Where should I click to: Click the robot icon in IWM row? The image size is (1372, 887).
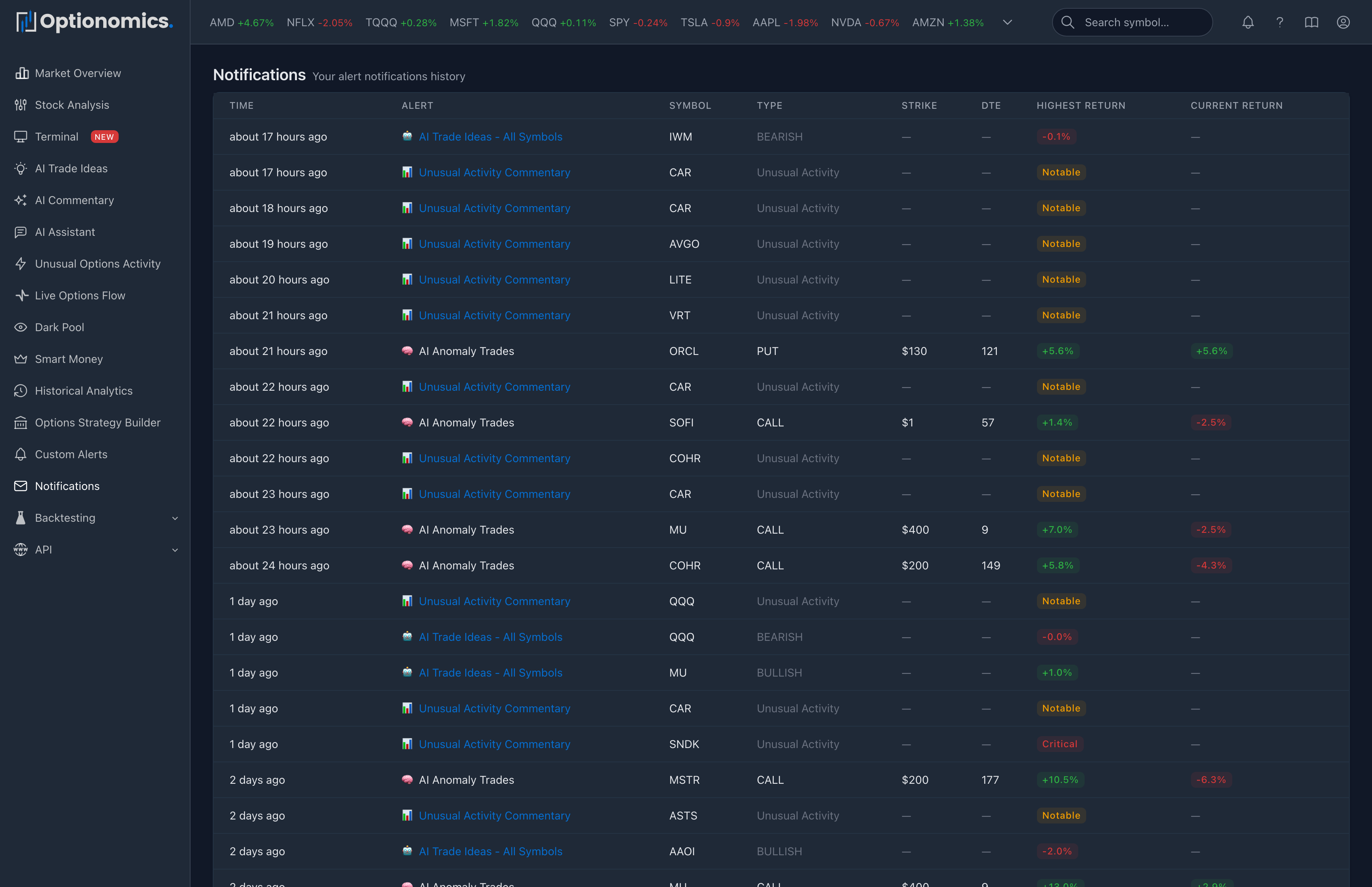407,137
